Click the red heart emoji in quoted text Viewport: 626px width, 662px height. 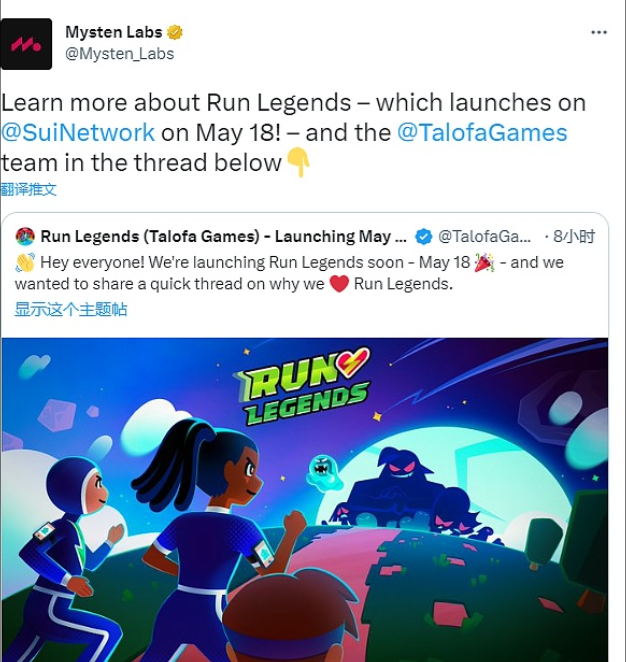point(339,284)
